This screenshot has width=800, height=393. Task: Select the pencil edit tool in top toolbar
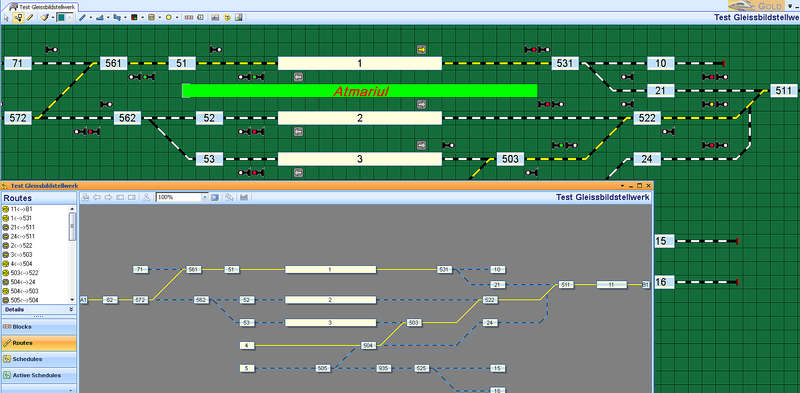(x=30, y=17)
